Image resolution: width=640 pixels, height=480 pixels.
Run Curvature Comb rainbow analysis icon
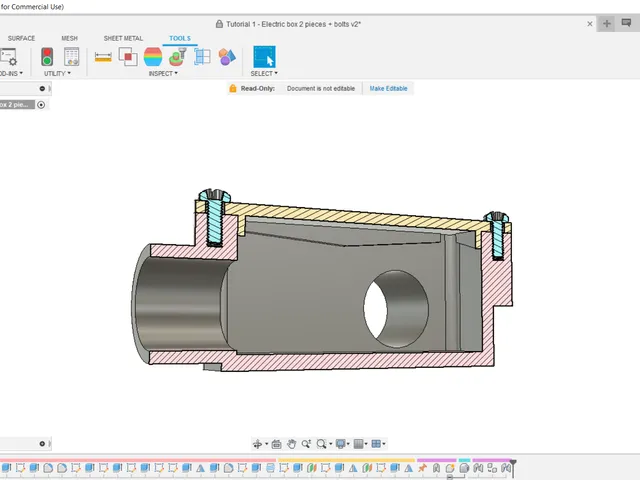point(153,57)
